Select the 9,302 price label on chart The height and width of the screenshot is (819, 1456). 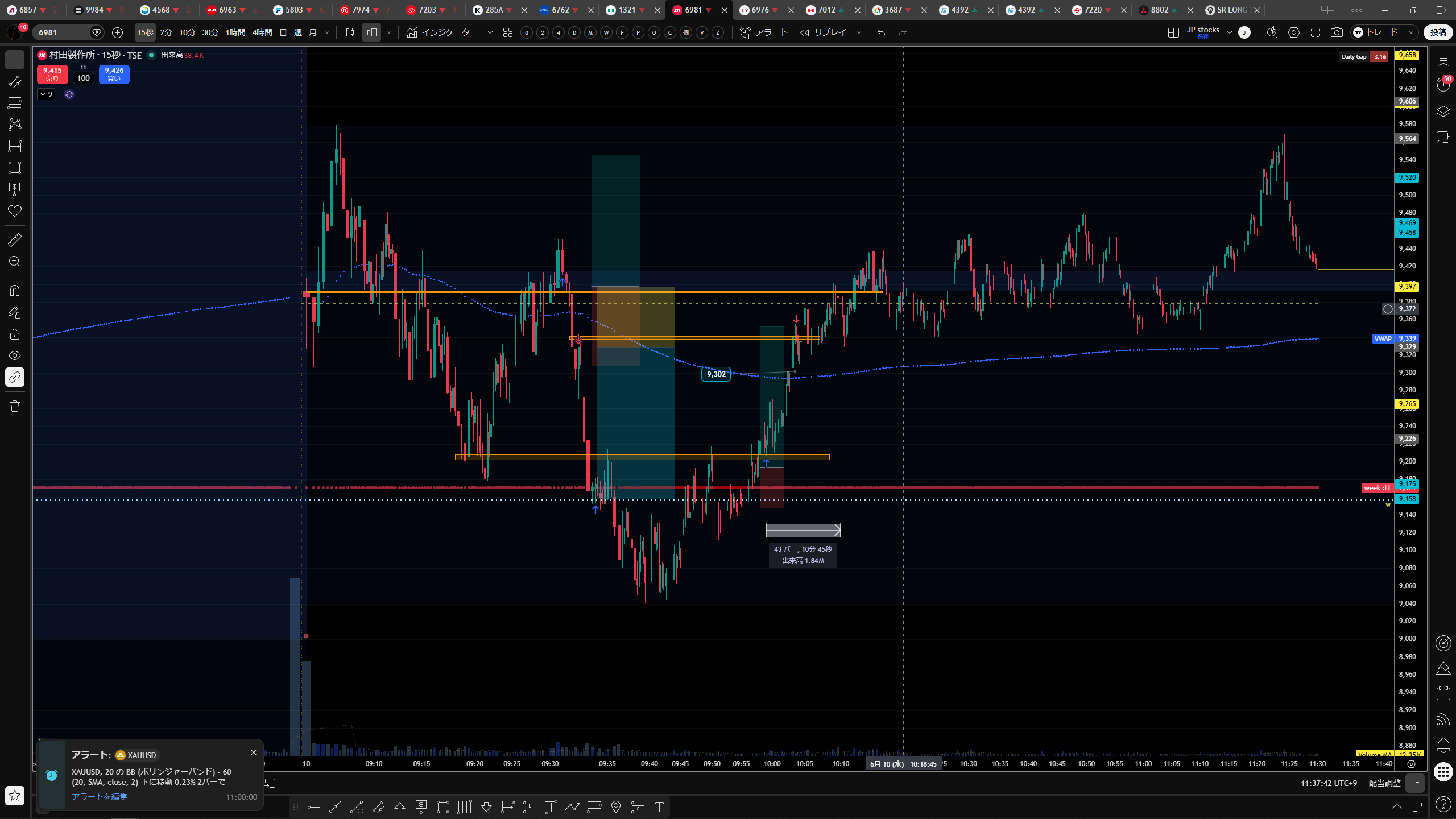(x=716, y=374)
